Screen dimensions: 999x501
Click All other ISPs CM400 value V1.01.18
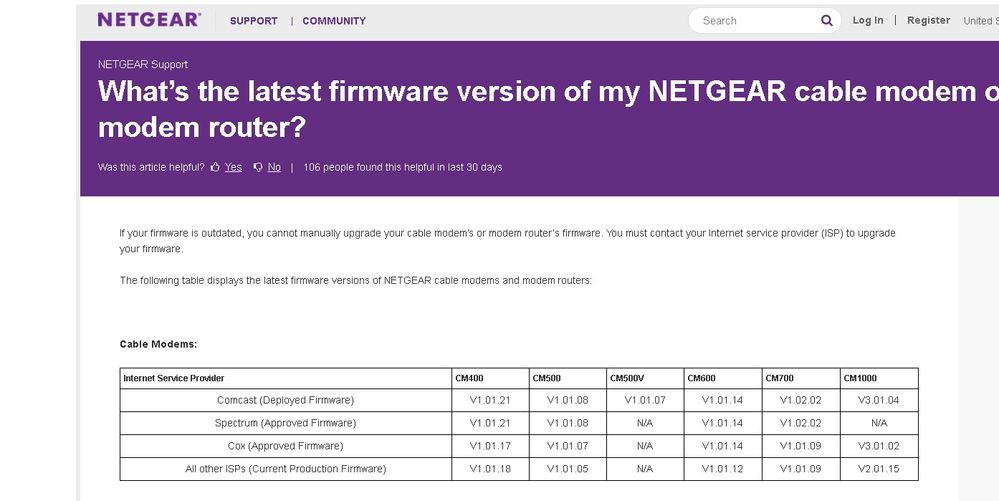(490, 469)
